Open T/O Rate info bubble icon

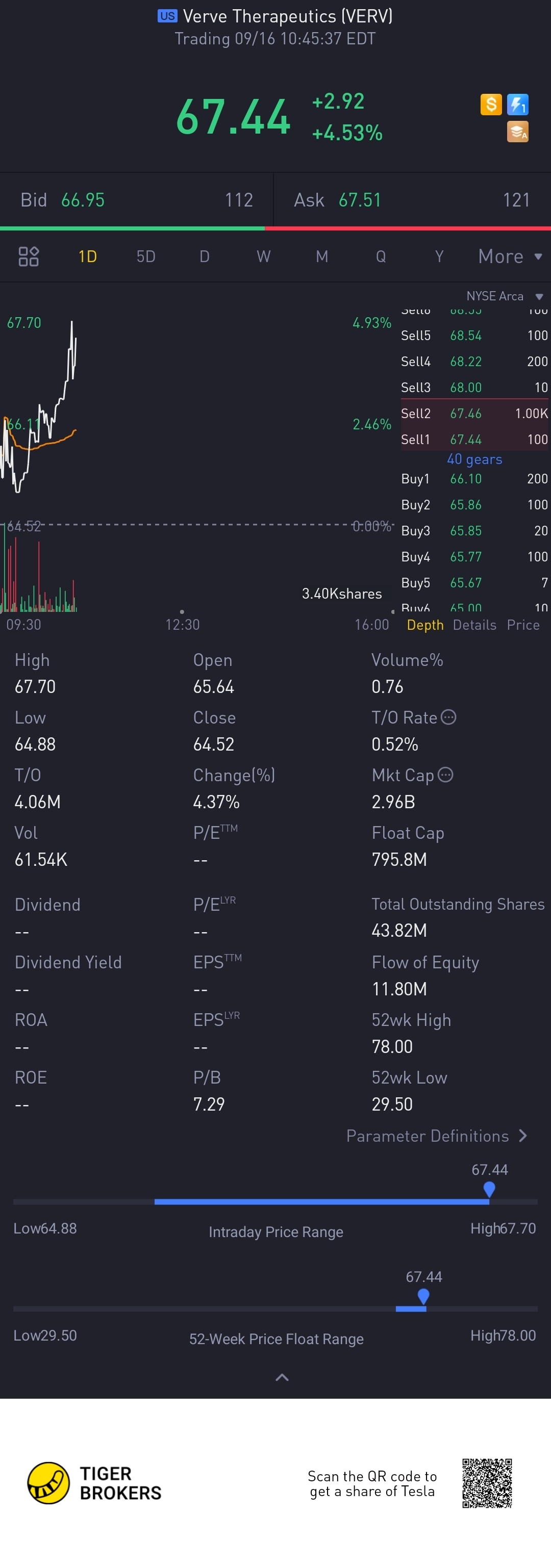(x=448, y=717)
